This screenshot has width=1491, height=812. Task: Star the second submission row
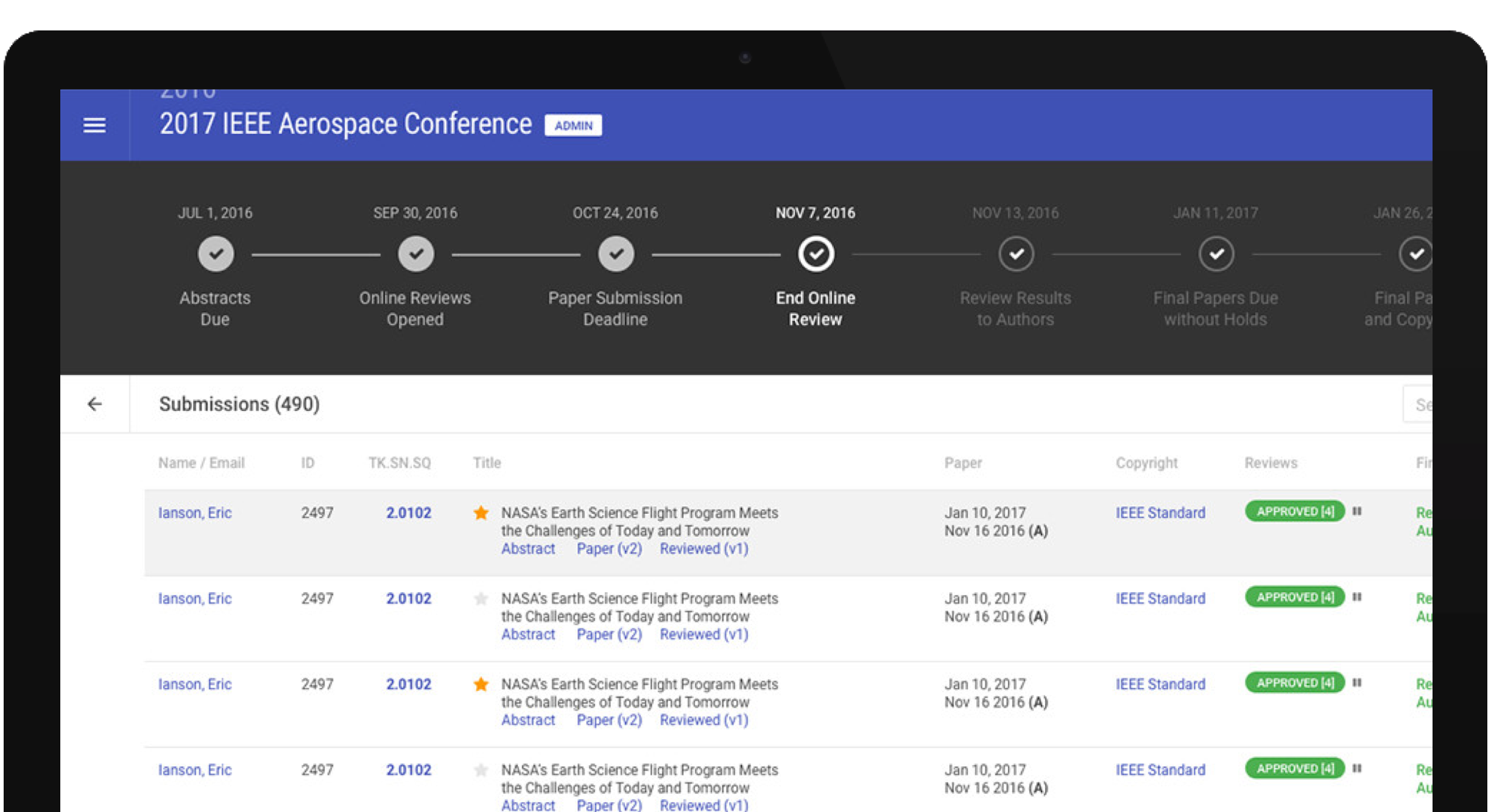point(481,599)
